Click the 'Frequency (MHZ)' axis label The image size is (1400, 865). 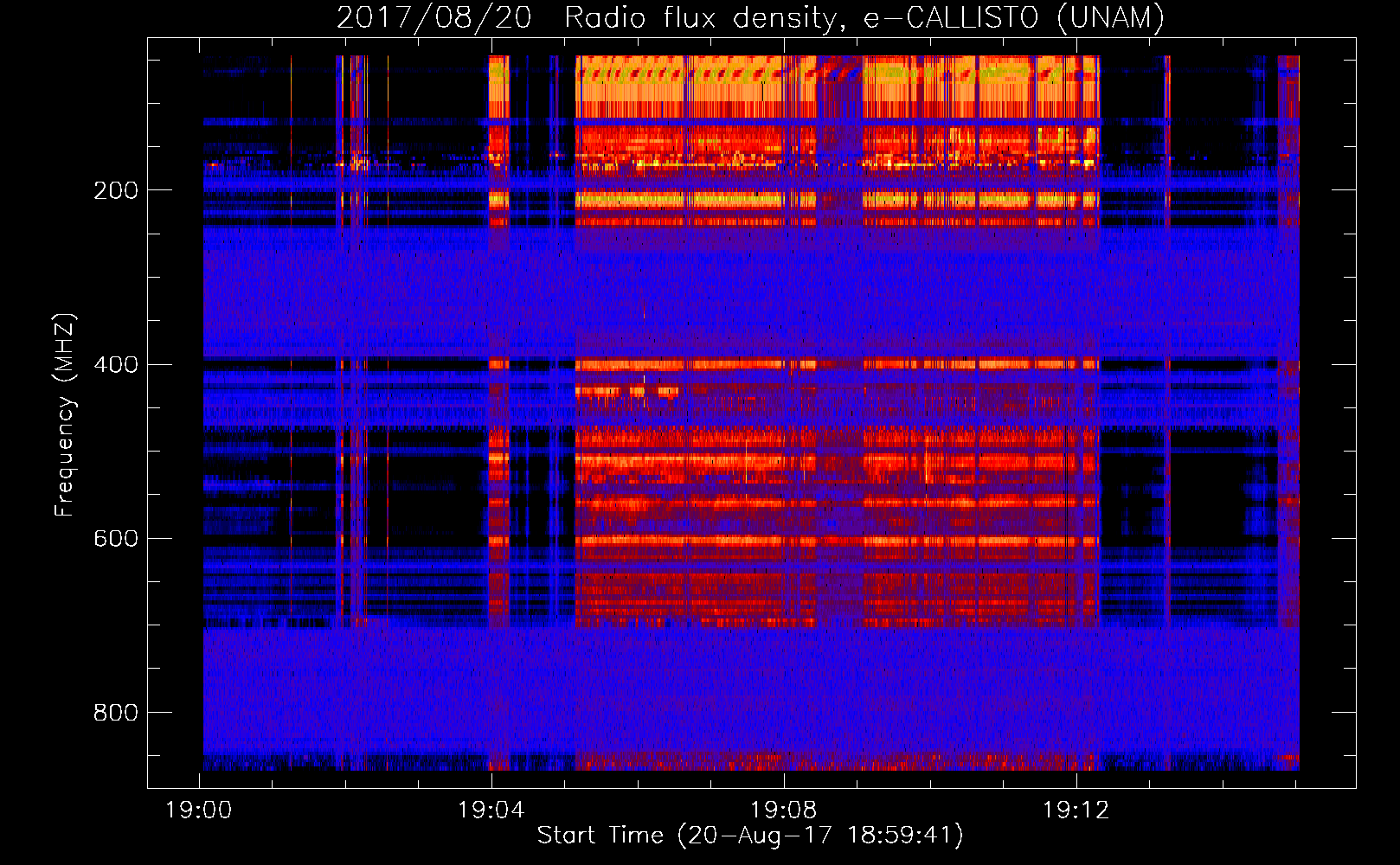65,414
